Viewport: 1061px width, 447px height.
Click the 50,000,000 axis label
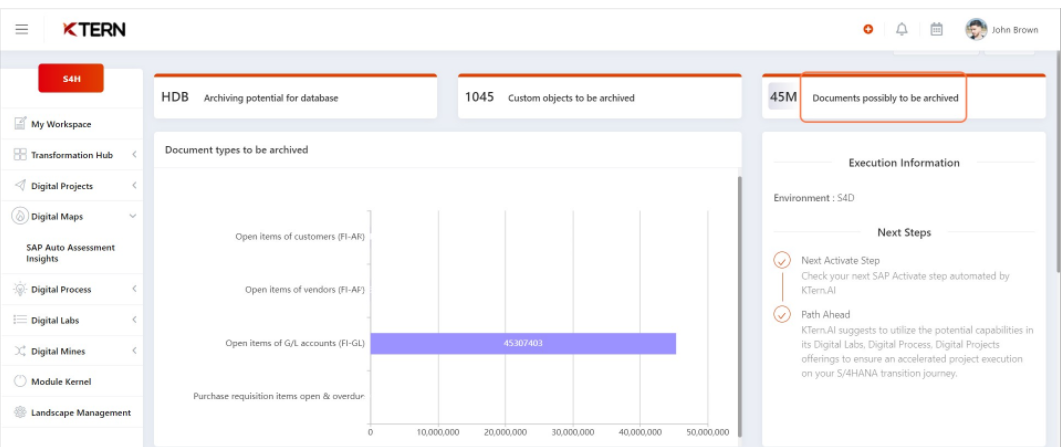707,431
